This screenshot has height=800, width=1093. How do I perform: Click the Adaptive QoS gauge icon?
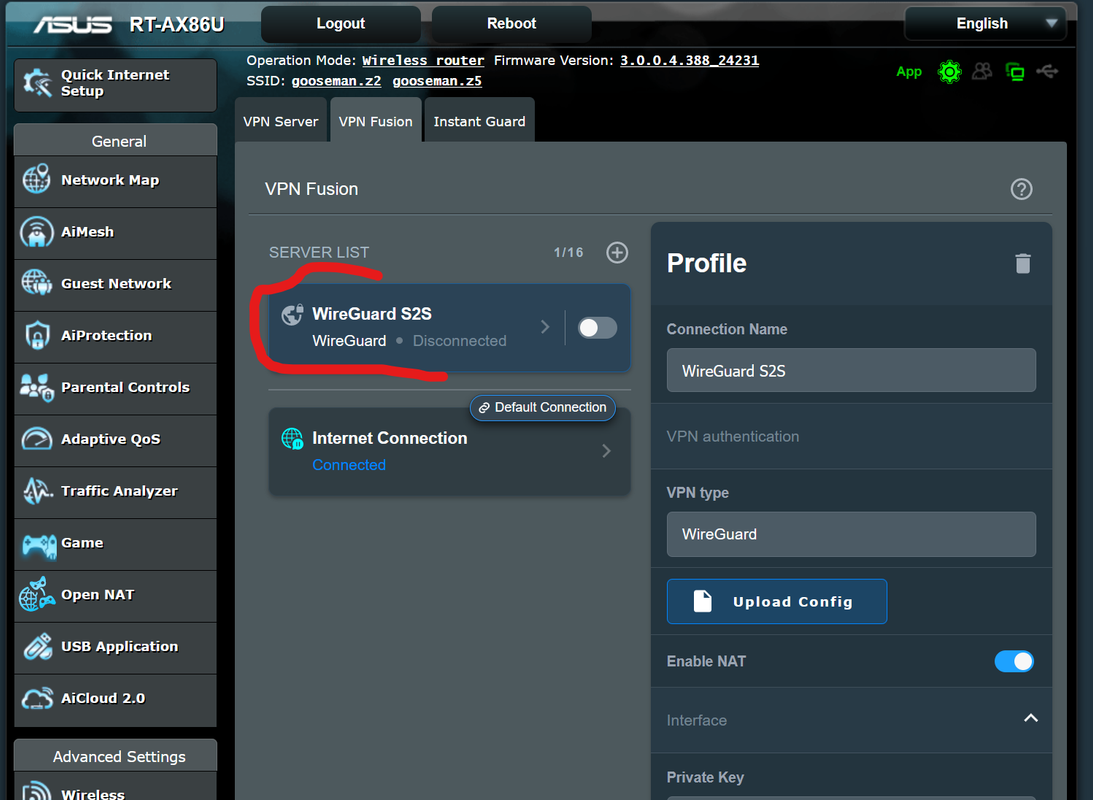click(36, 439)
